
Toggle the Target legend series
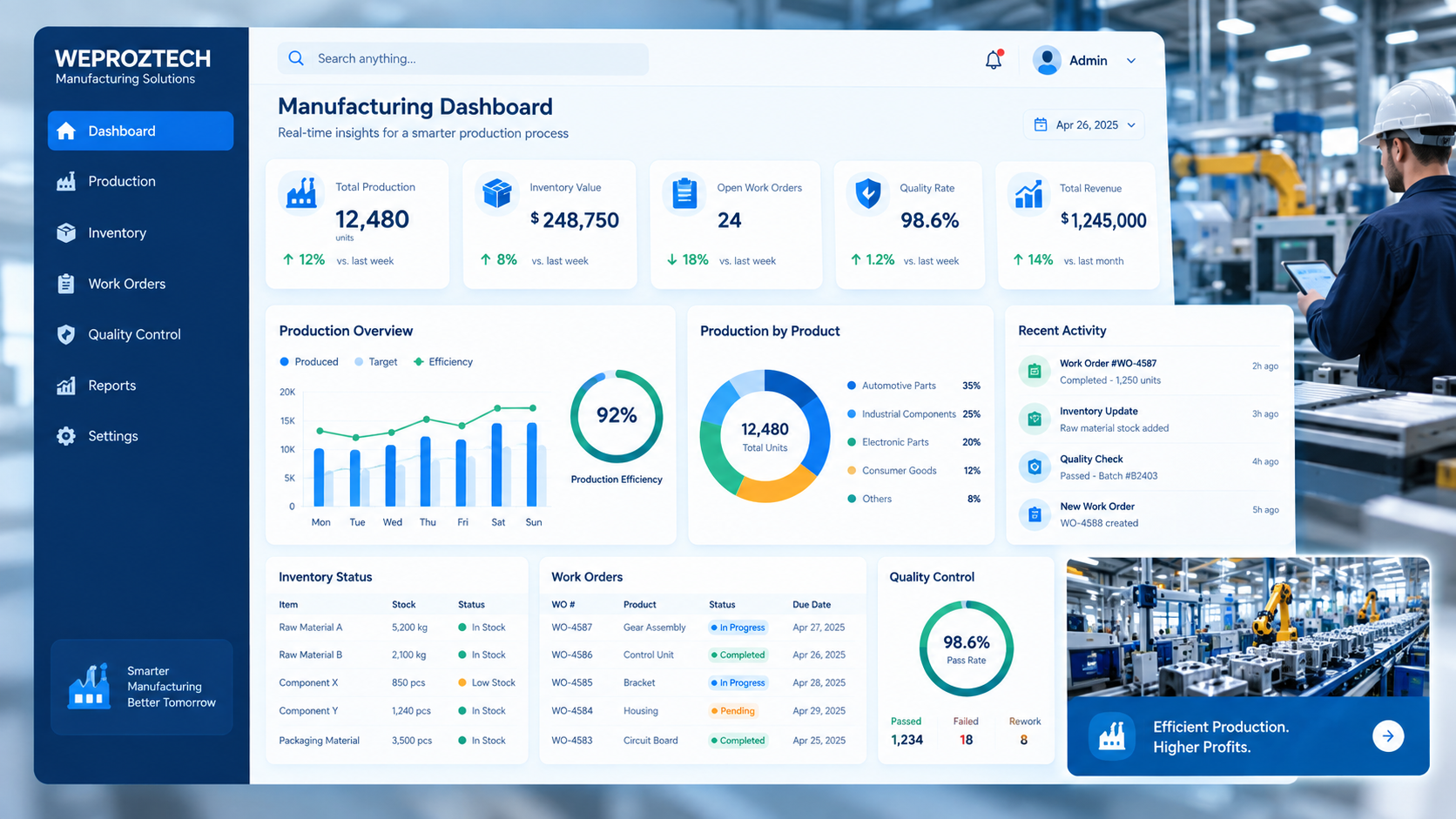pos(375,362)
